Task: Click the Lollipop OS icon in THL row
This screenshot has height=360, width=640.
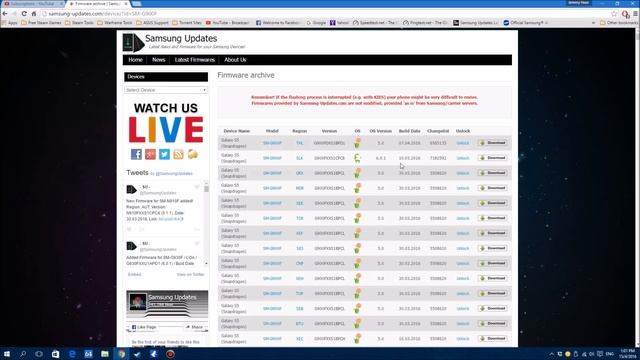Action: point(358,143)
